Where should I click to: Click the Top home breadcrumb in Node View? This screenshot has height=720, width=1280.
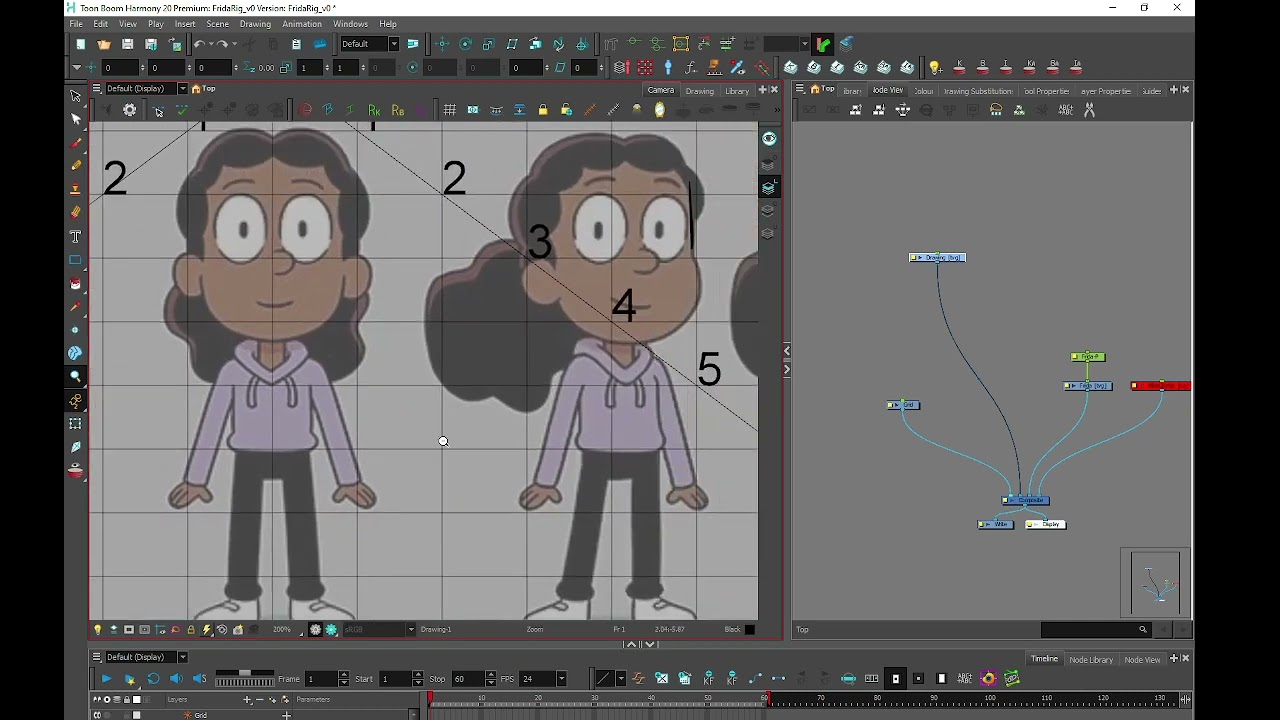[x=822, y=89]
